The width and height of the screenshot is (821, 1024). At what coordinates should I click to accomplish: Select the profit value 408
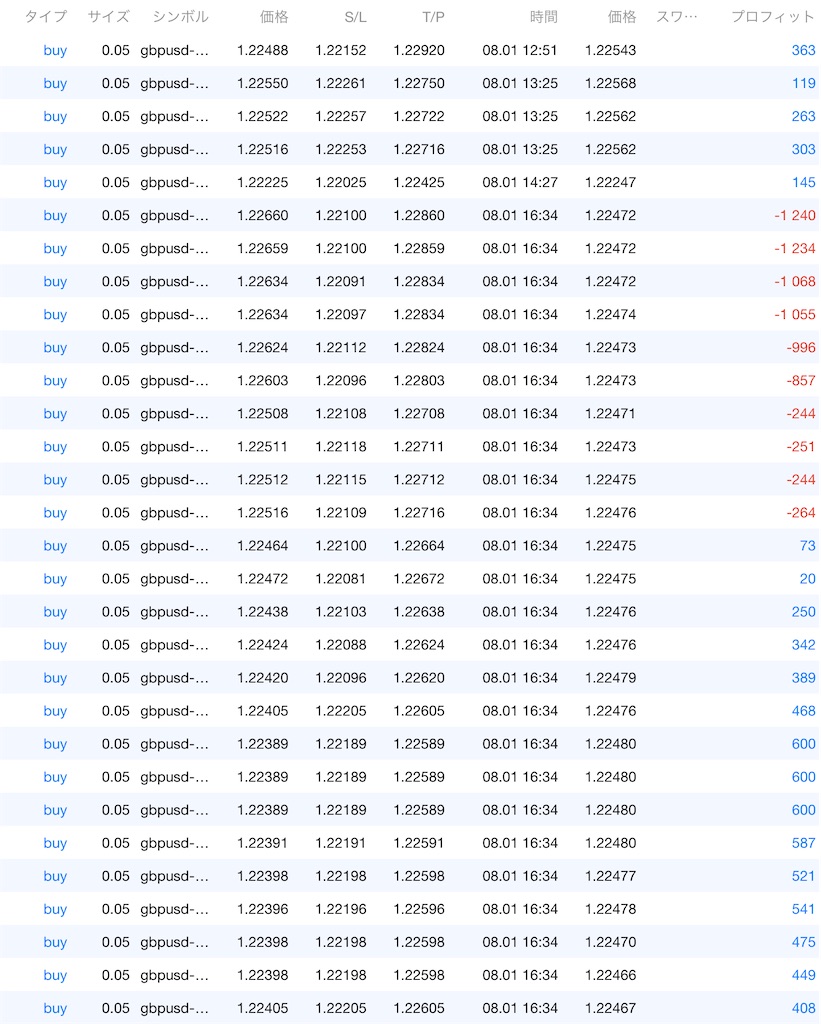tap(803, 1008)
